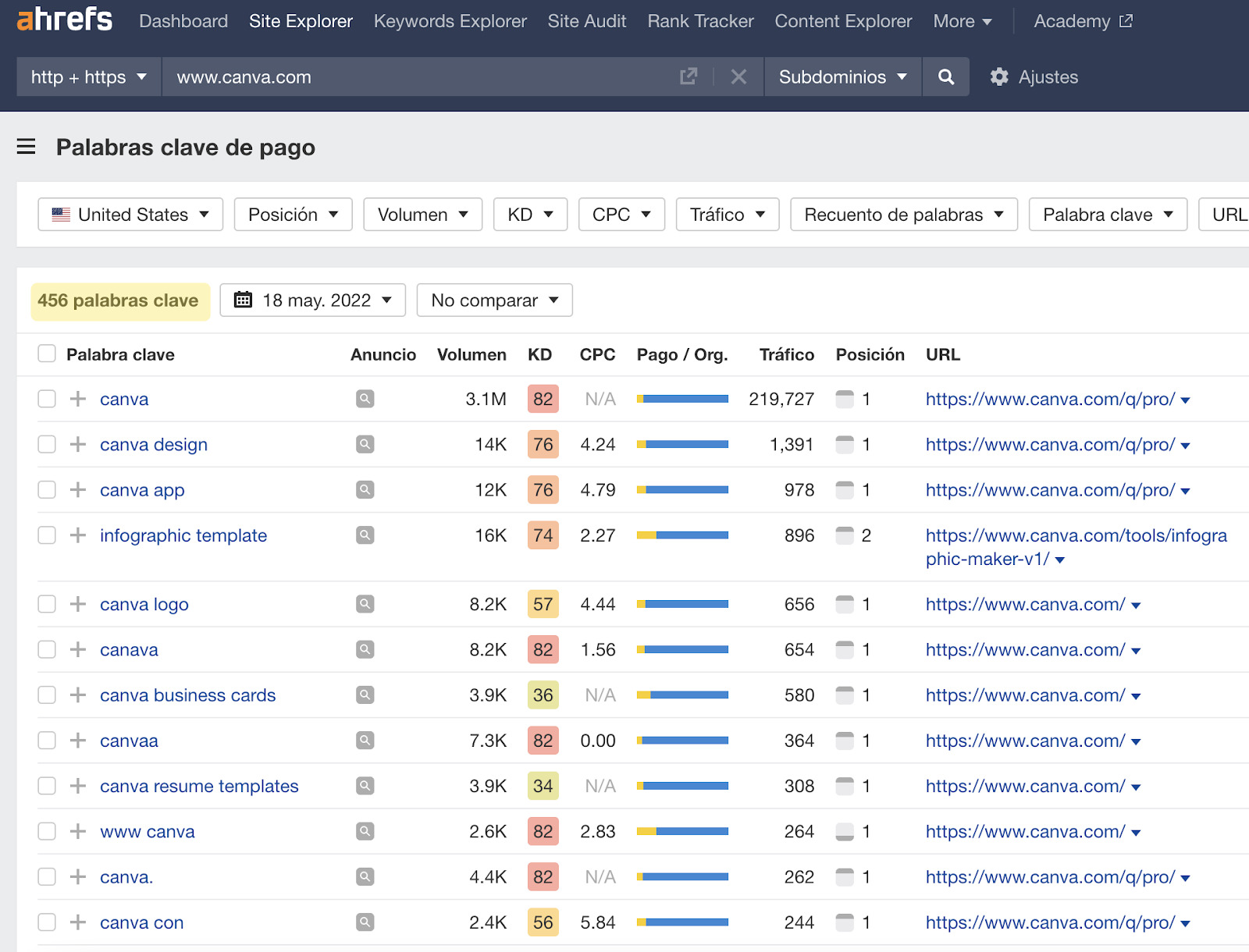
Task: Select Site Explorer in top navigation
Action: coord(301,21)
